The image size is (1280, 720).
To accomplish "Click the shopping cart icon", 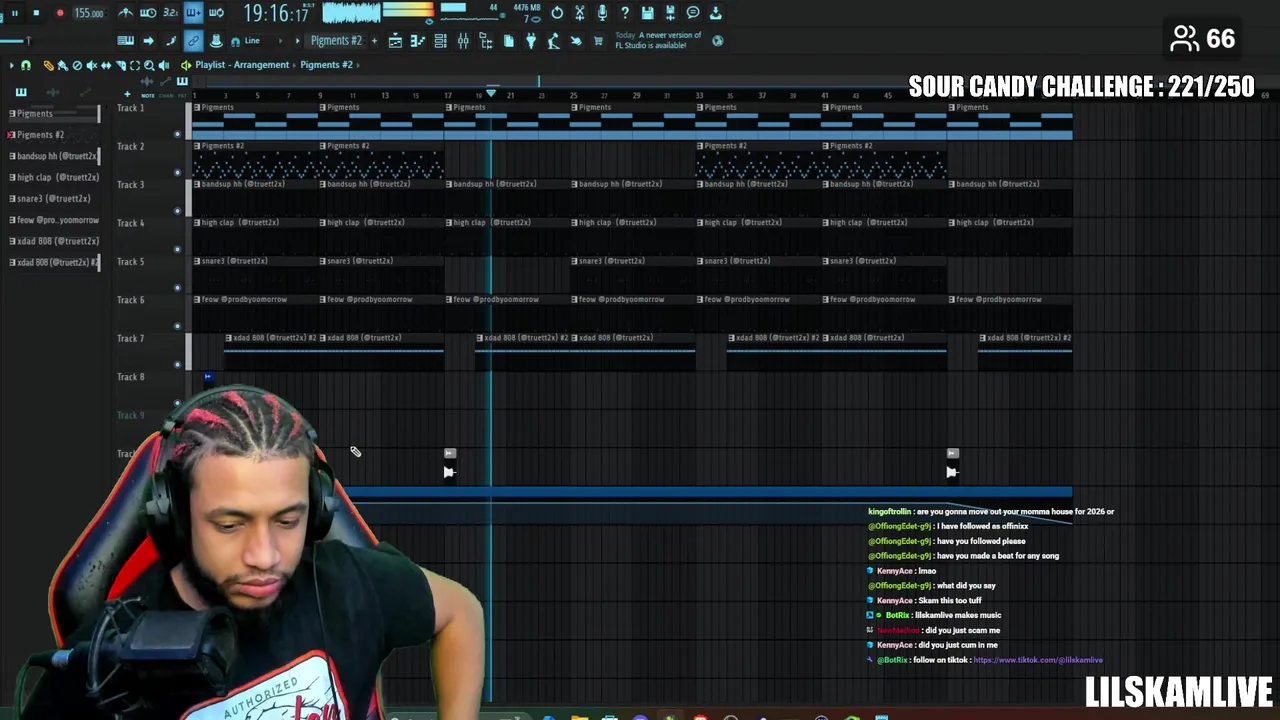I will click(x=599, y=41).
